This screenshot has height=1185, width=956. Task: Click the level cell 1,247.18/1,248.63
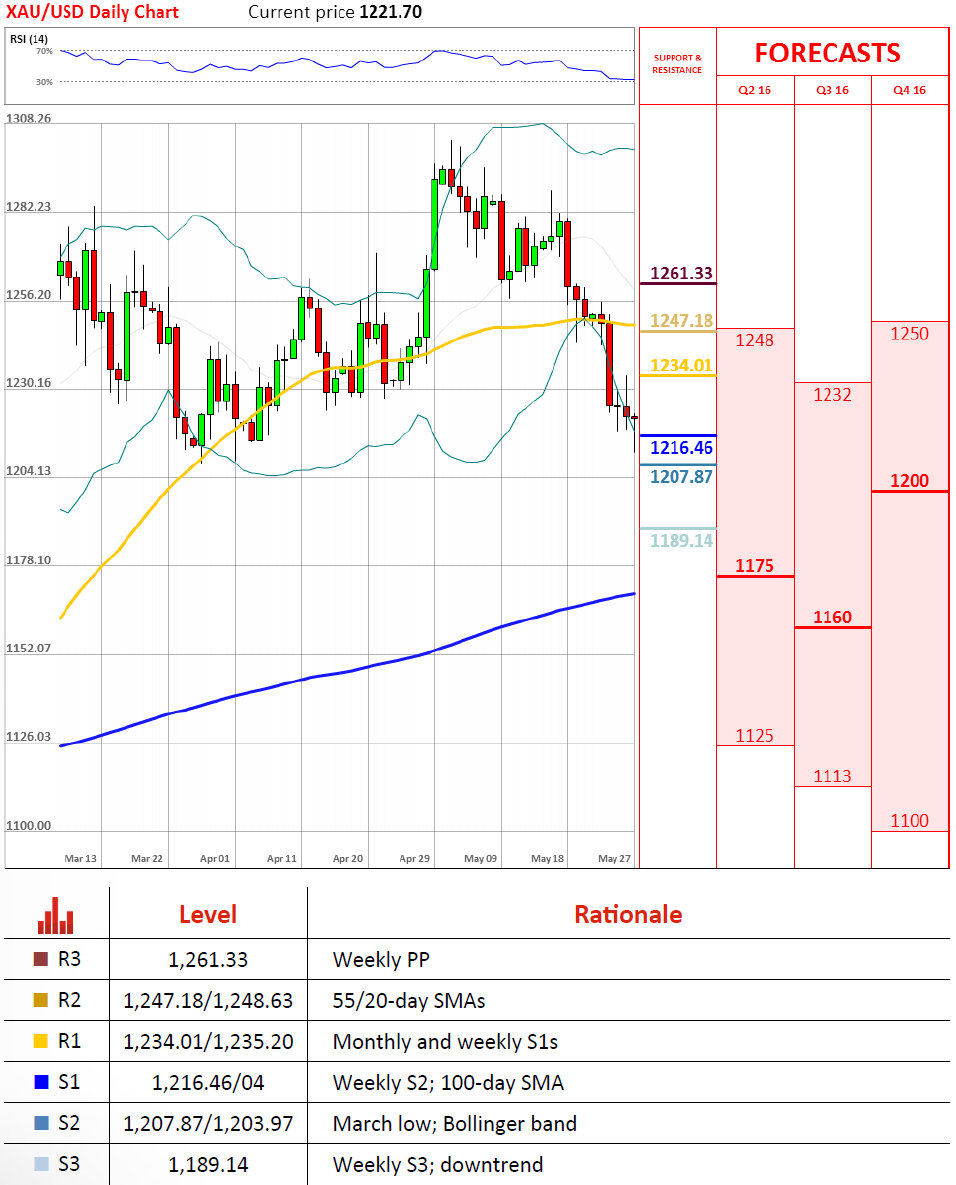pyautogui.click(x=208, y=1001)
